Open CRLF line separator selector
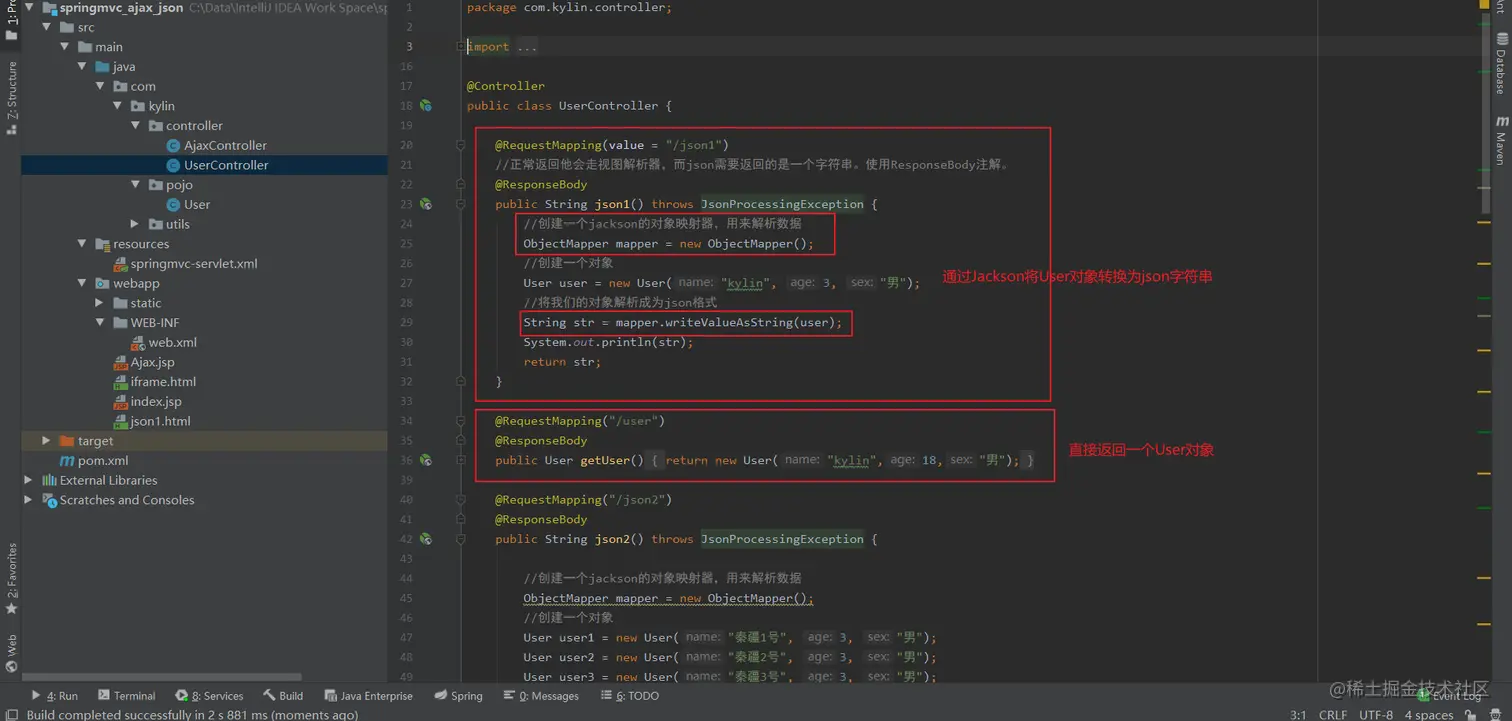The height and width of the screenshot is (721, 1512). coord(1333,715)
